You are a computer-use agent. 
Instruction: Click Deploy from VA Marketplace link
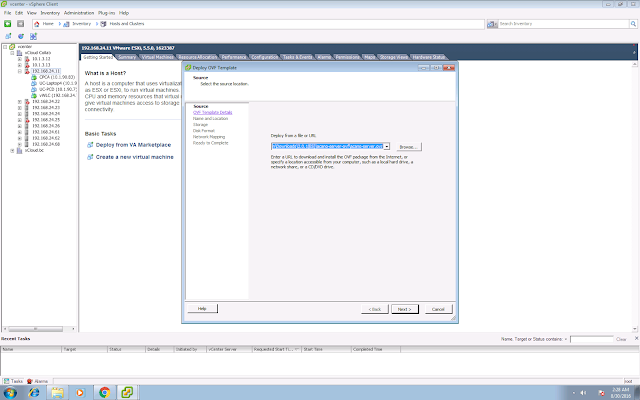click(133, 145)
